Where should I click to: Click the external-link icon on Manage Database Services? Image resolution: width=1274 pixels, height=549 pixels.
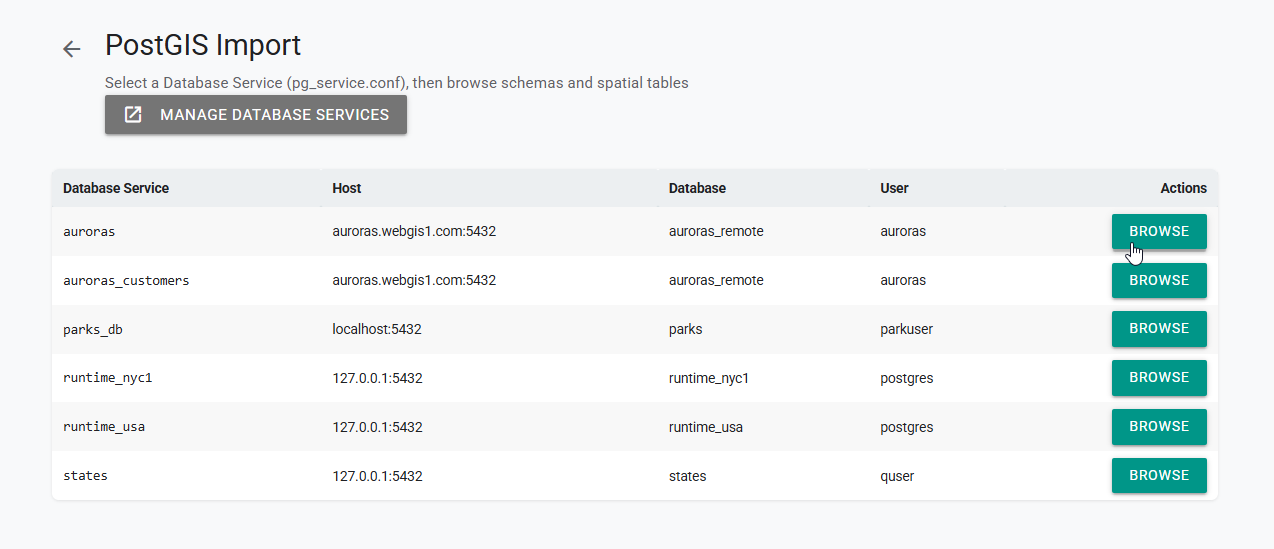pos(133,115)
